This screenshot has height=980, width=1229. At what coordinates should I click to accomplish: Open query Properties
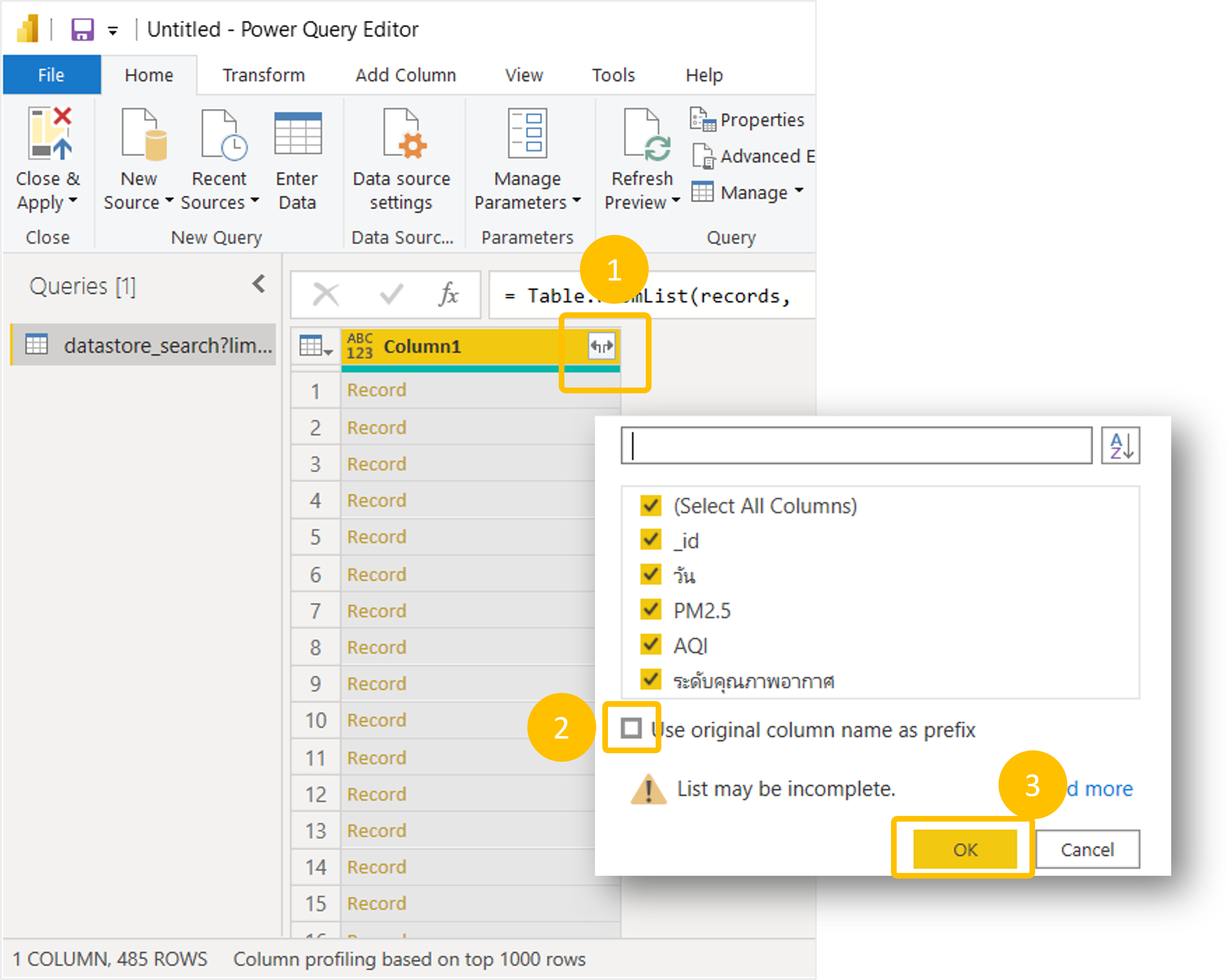(747, 120)
